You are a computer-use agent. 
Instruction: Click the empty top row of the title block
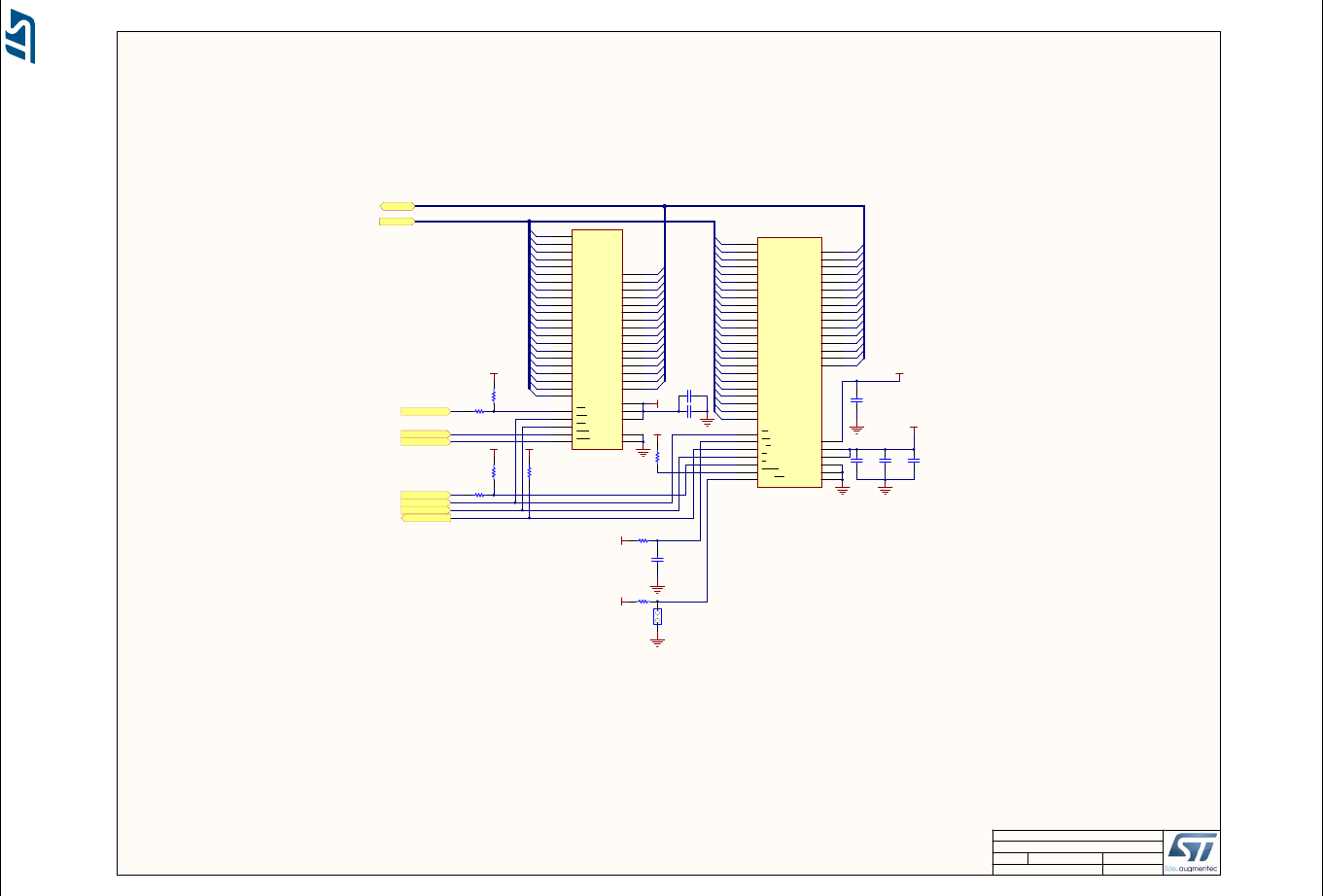pos(1077,835)
